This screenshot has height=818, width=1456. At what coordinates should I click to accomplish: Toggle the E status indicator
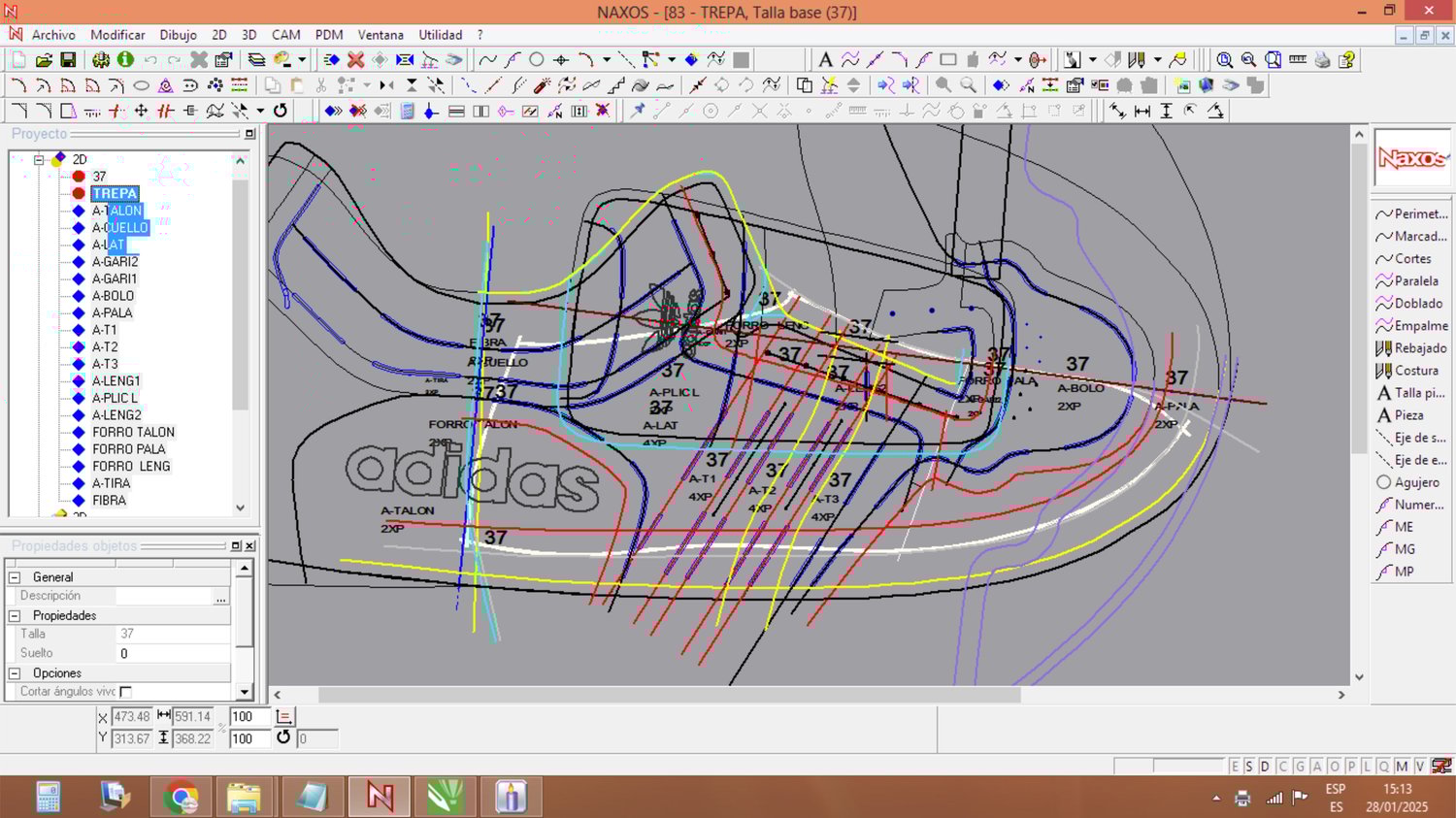tap(1235, 767)
